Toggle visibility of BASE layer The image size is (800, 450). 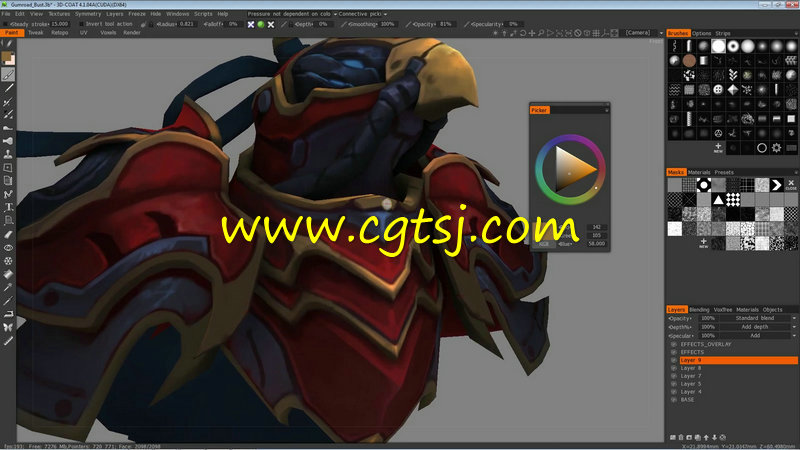673,399
